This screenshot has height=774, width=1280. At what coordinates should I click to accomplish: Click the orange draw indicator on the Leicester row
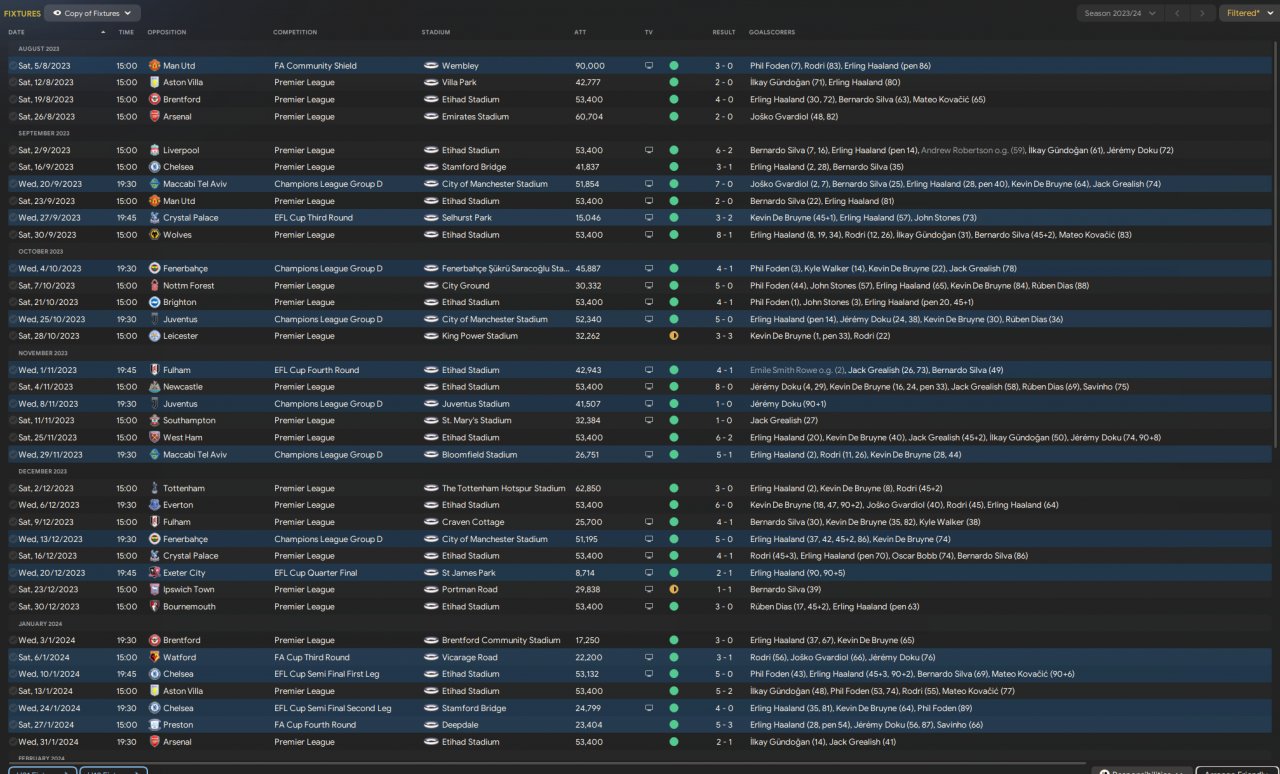(x=674, y=336)
